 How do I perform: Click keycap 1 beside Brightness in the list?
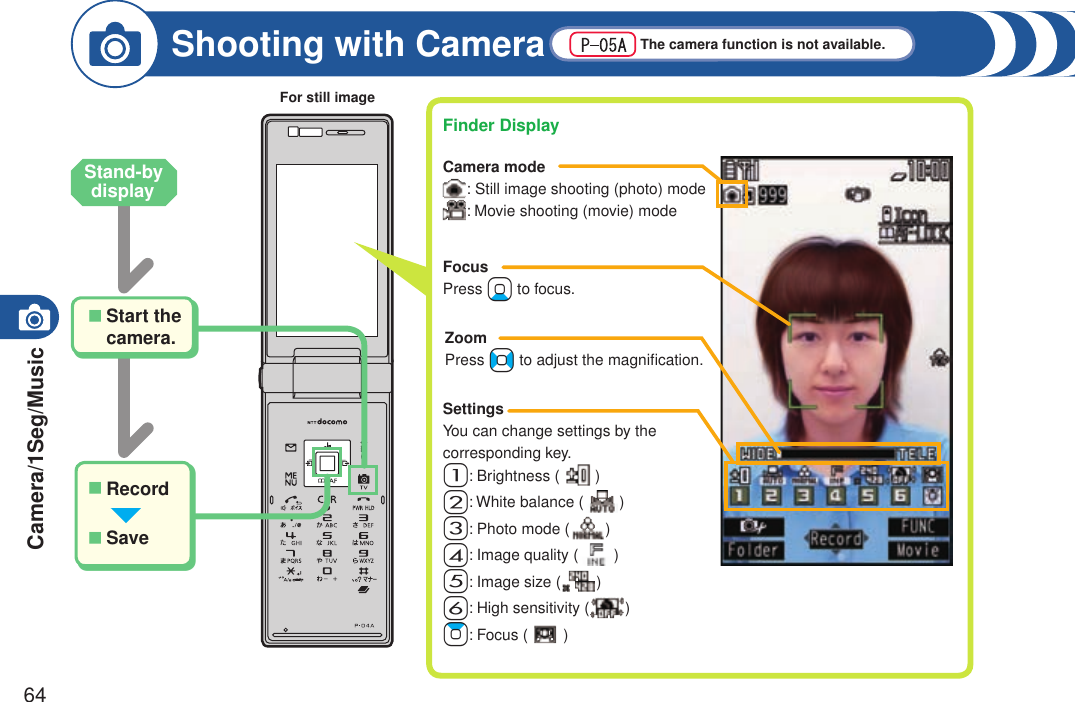point(455,475)
